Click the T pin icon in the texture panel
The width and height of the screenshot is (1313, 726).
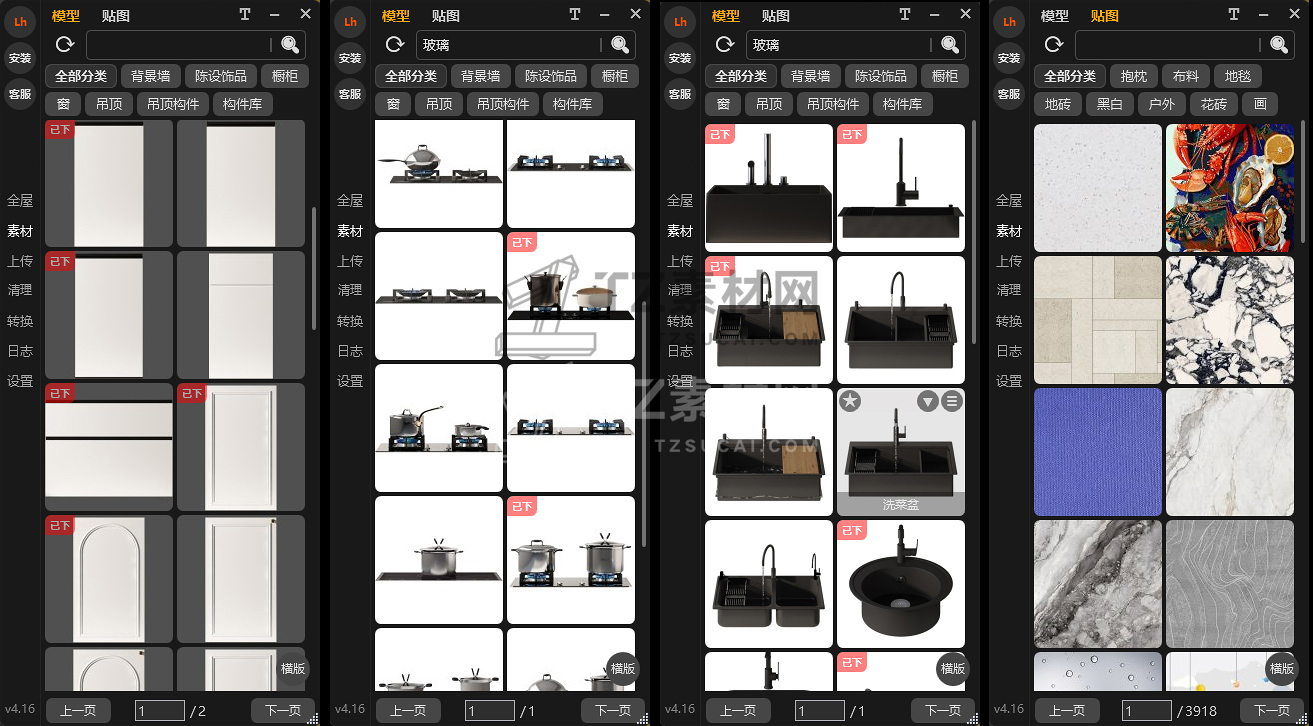1234,14
